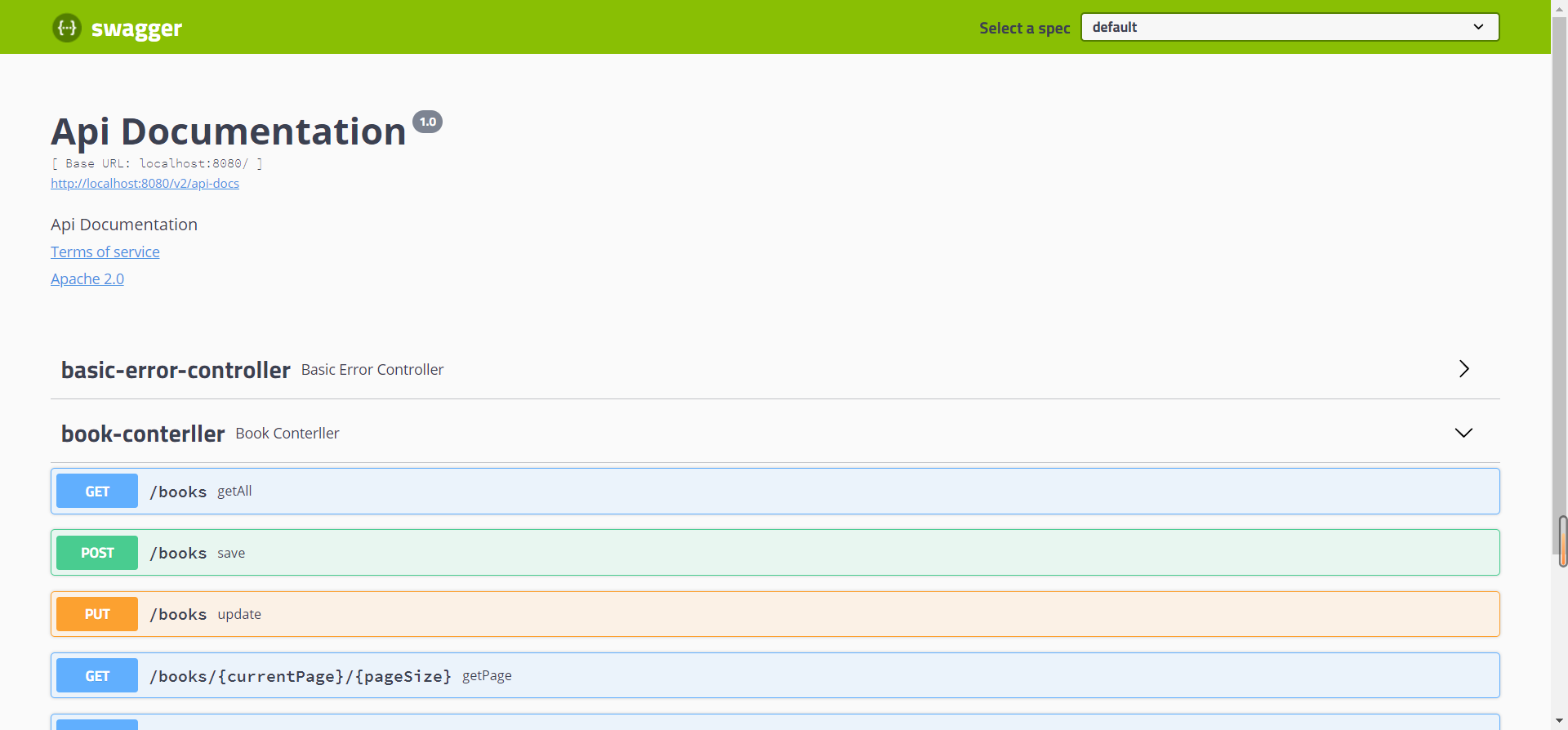Expand the POST /books save operation

tap(775, 553)
